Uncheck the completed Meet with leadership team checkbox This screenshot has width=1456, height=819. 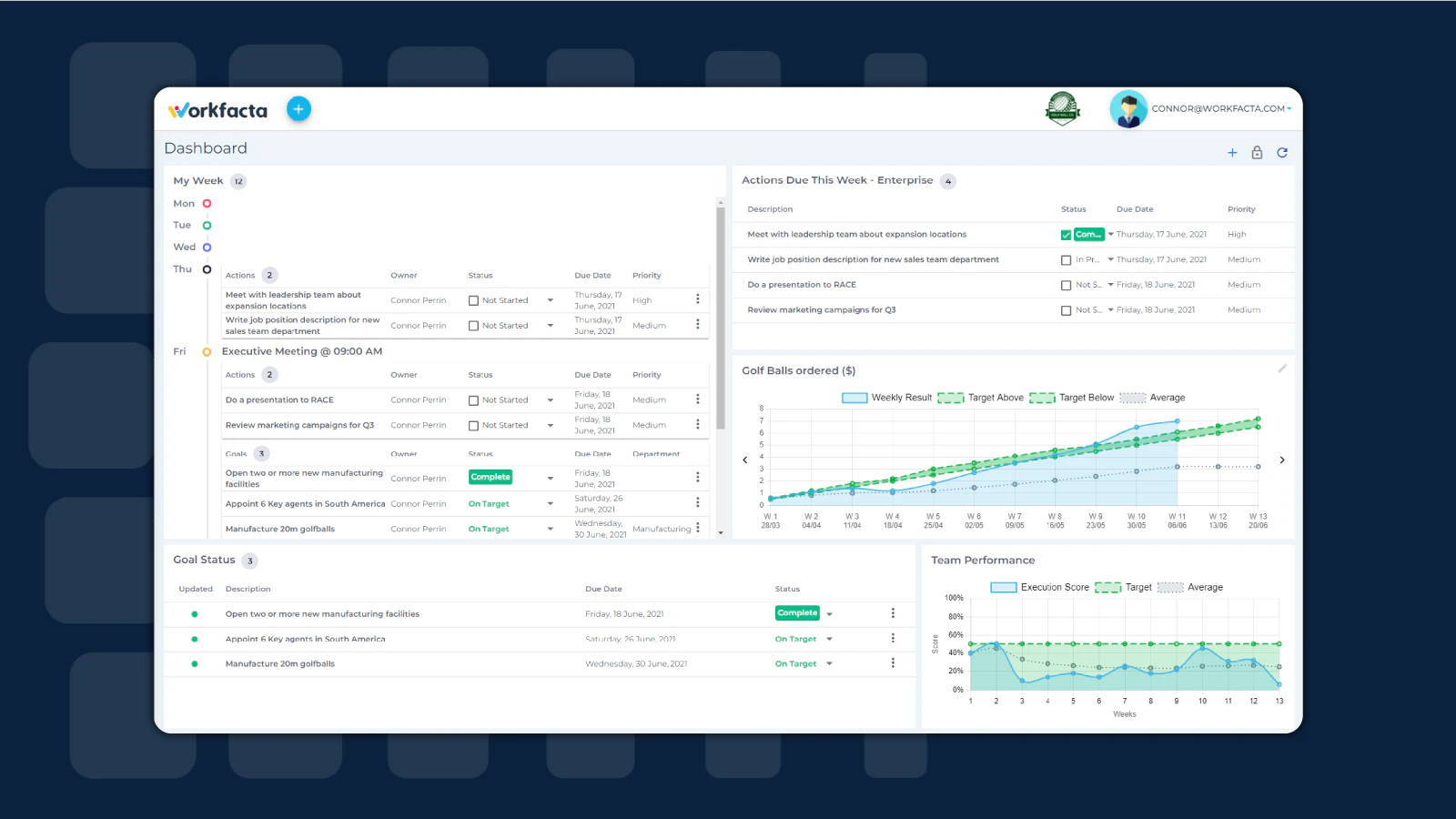[1066, 234]
